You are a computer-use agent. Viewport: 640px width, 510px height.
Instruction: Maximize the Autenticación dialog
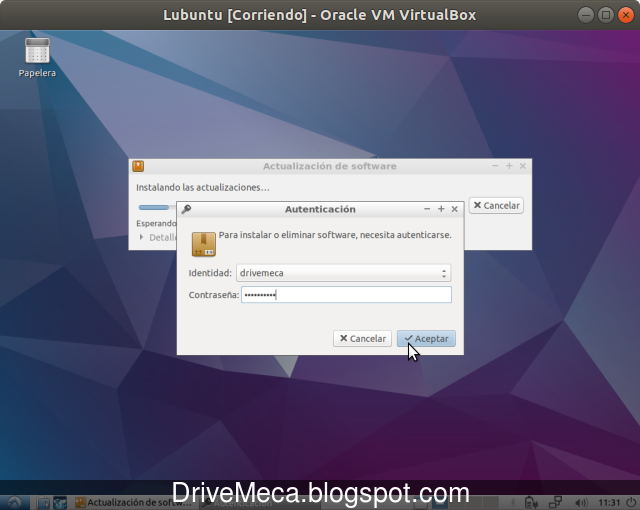click(441, 209)
